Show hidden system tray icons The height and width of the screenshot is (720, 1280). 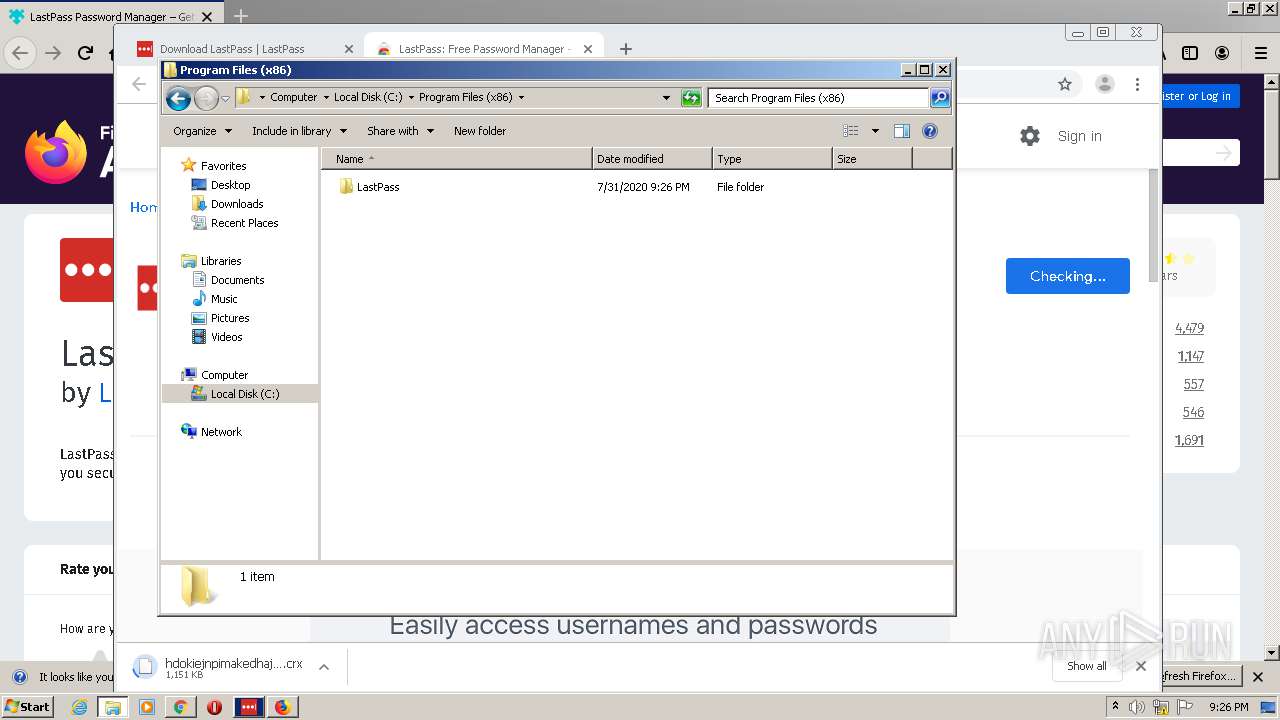click(x=1115, y=707)
